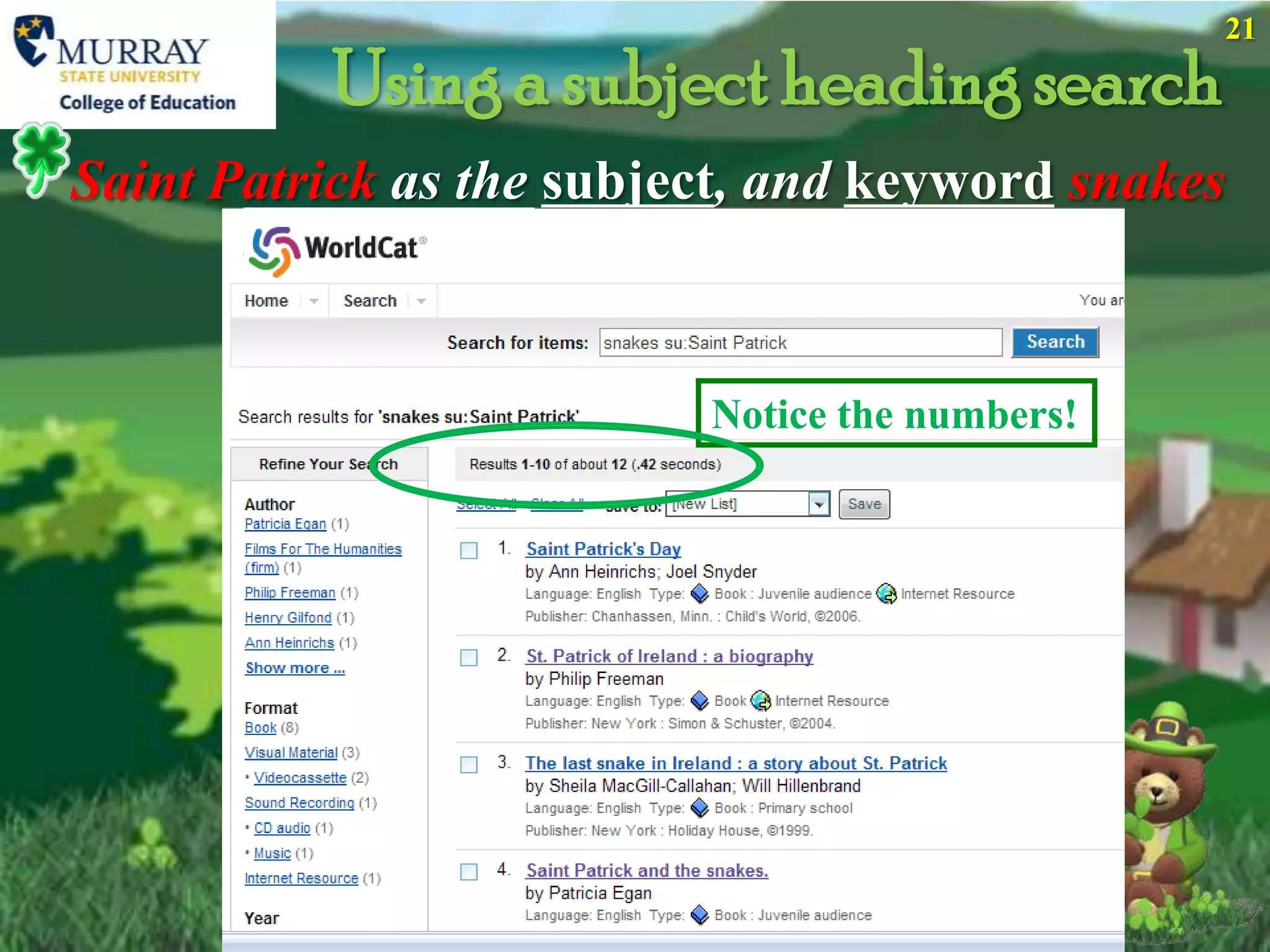Image resolution: width=1270 pixels, height=952 pixels.
Task: Click the book icon for Saint Patrick and the snakes
Action: 699,915
